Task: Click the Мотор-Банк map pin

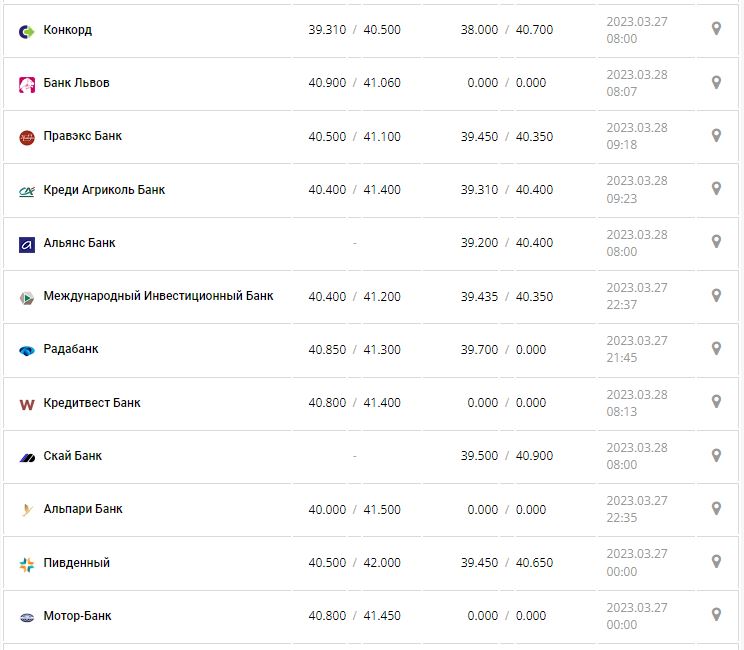Action: [x=716, y=615]
